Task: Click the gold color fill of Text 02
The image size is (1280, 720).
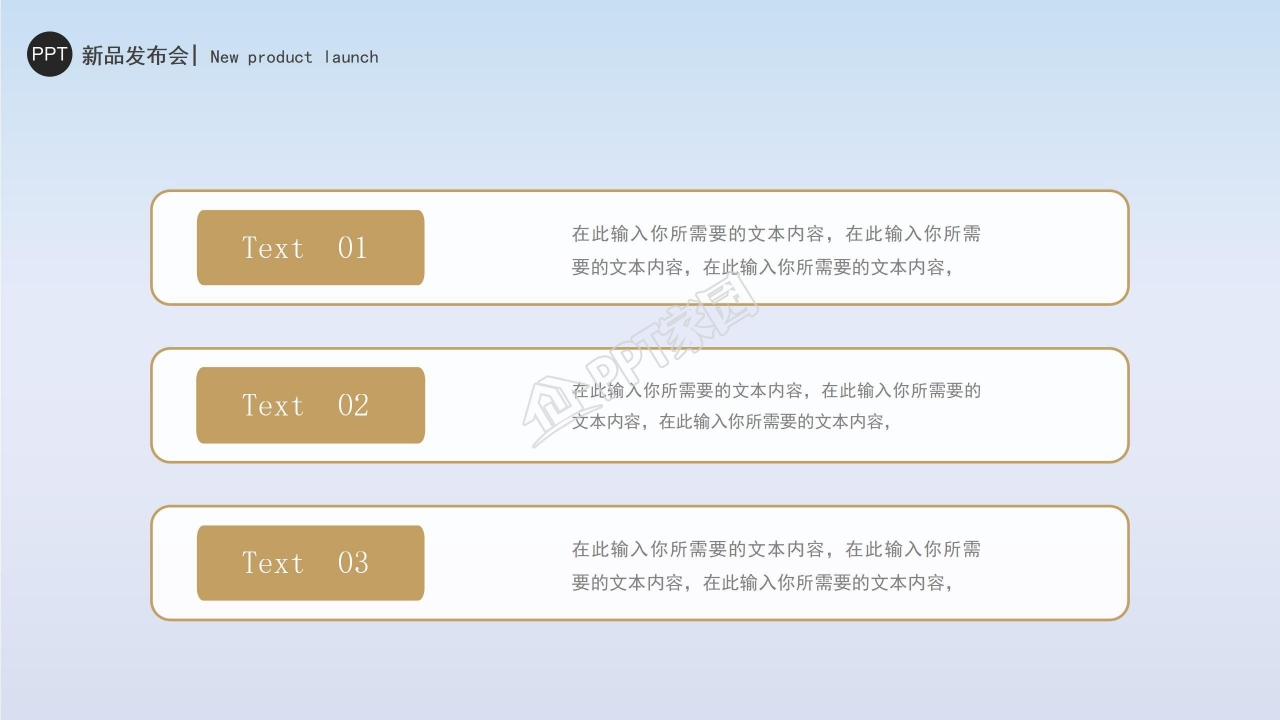Action: [310, 405]
